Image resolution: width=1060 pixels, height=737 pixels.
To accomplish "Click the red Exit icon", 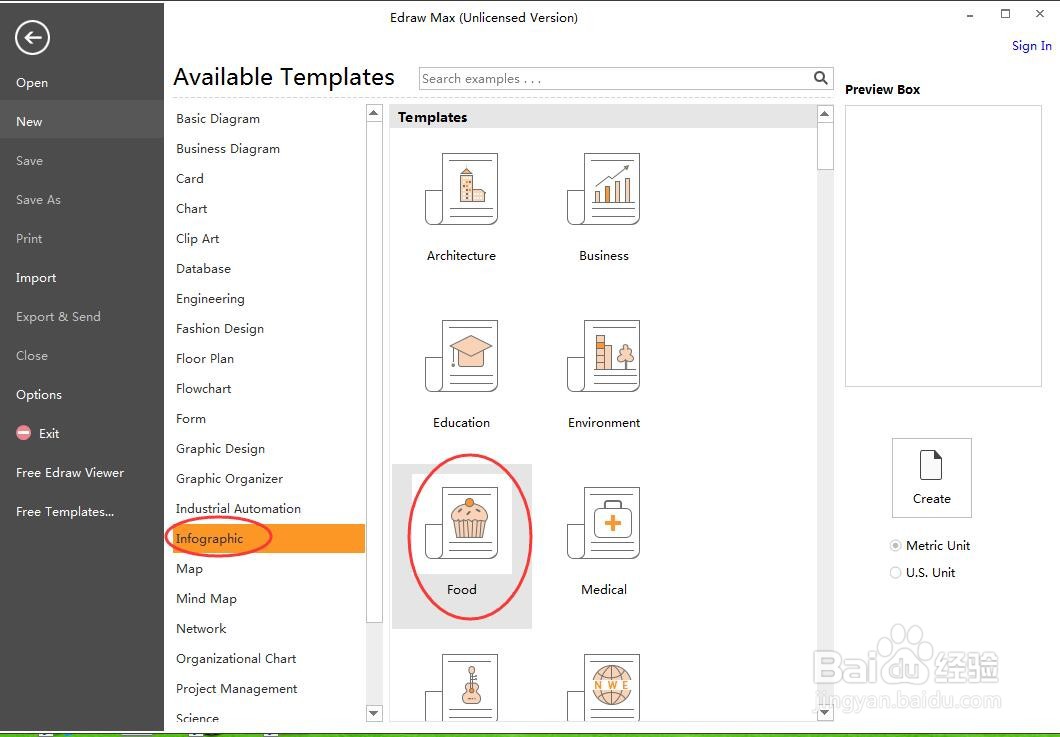I will tap(24, 433).
